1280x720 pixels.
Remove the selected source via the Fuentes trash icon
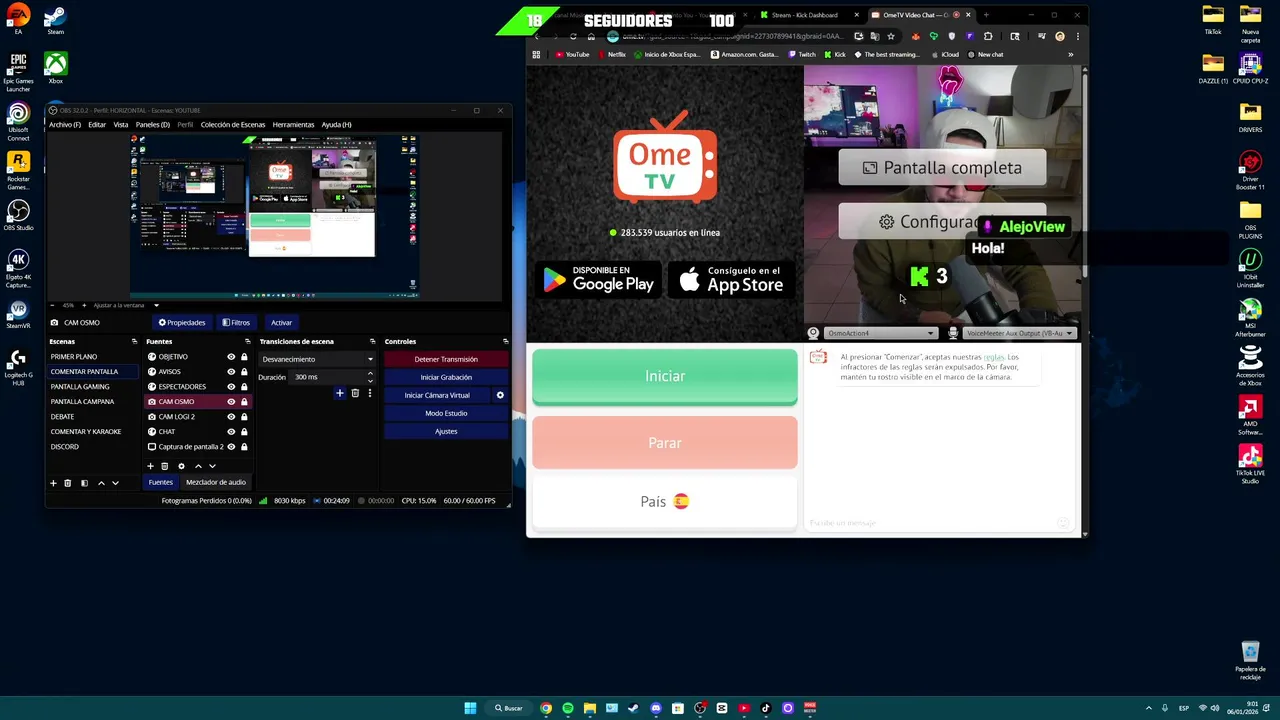point(165,466)
